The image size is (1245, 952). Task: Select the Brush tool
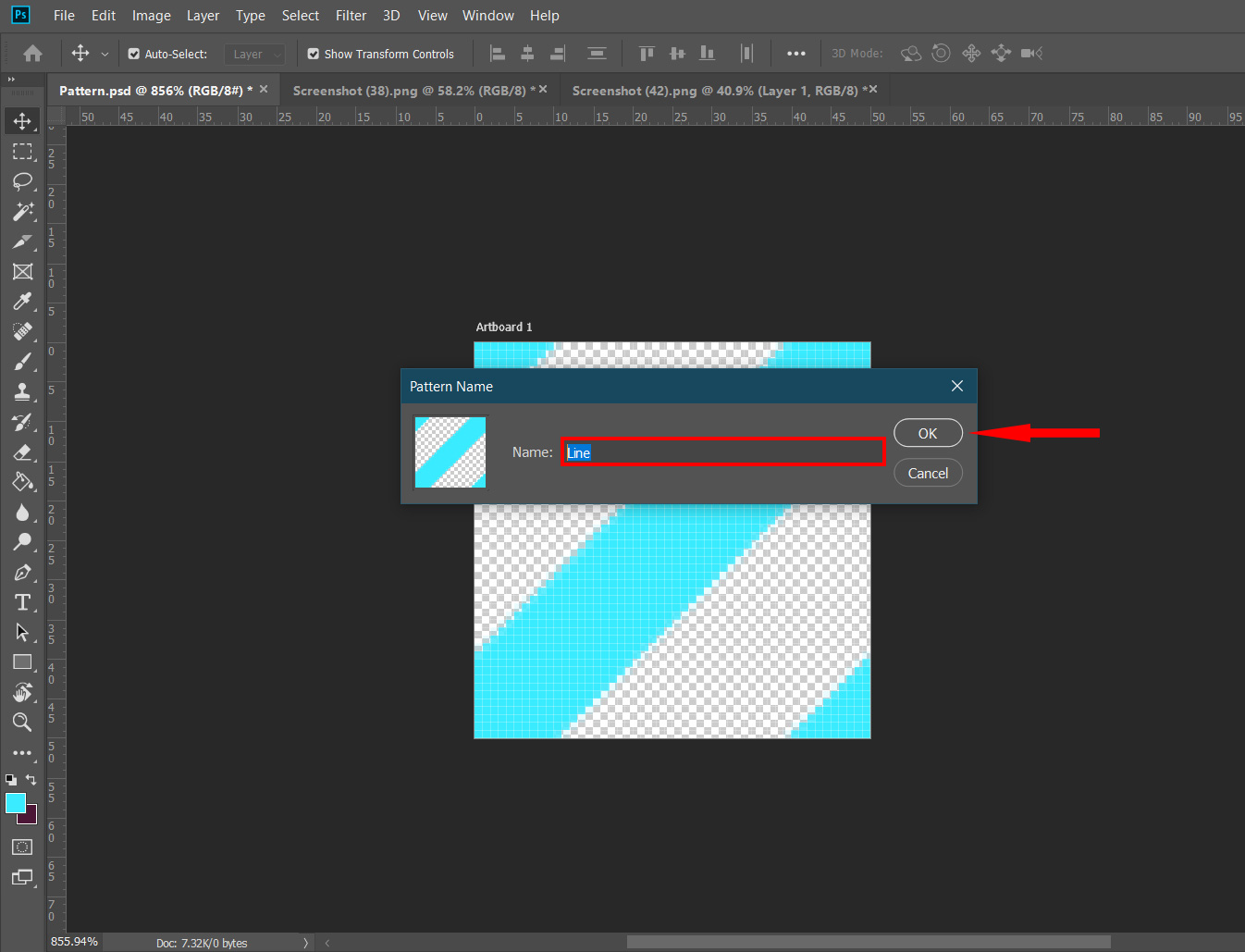point(22,362)
